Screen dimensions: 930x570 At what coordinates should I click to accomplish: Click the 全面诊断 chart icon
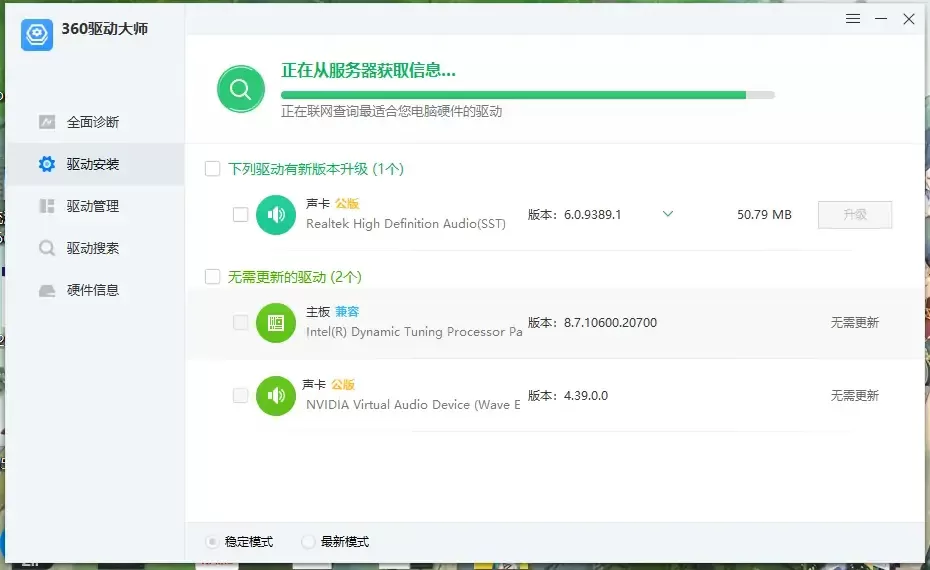click(47, 122)
